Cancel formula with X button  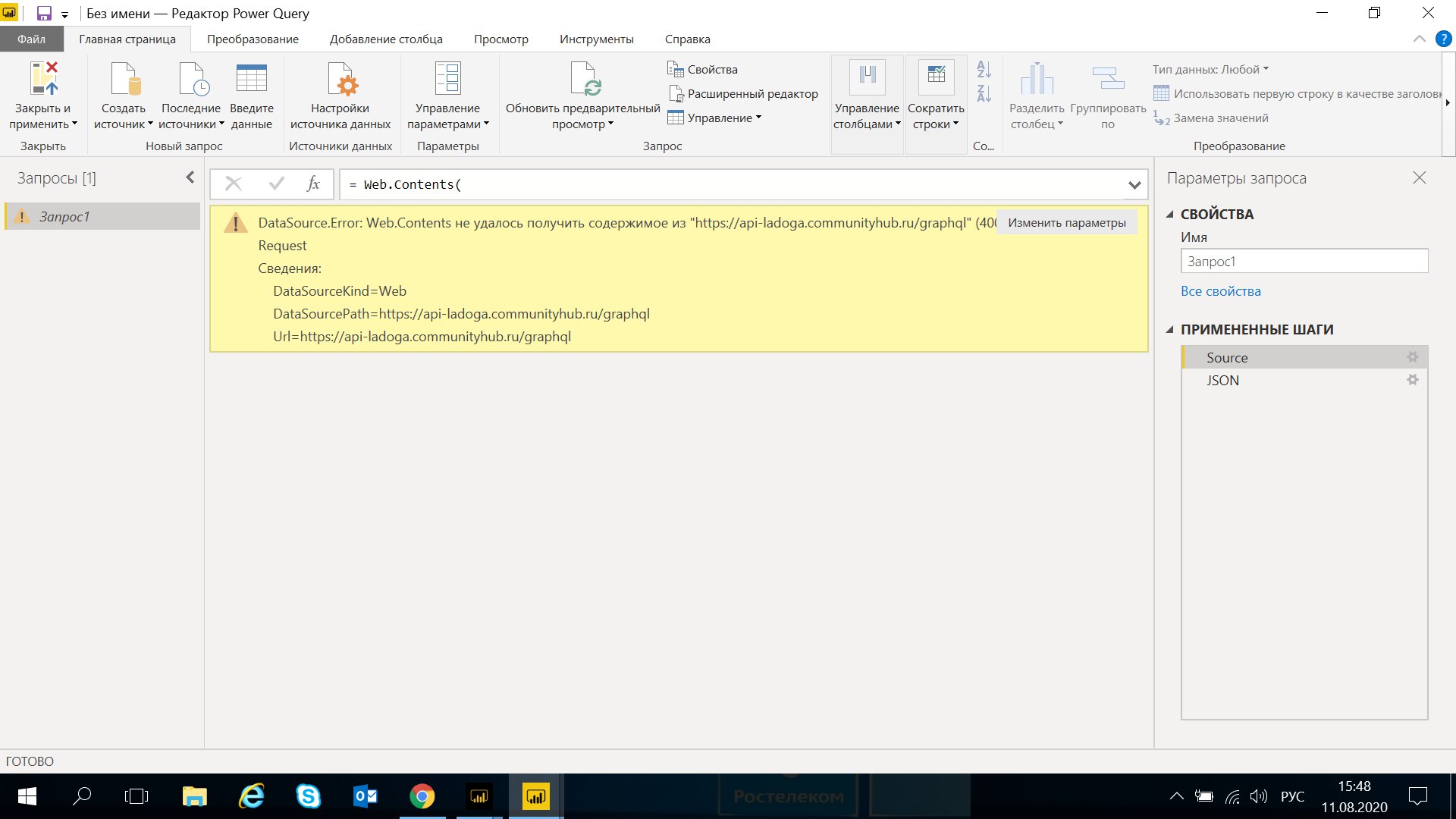coord(234,184)
